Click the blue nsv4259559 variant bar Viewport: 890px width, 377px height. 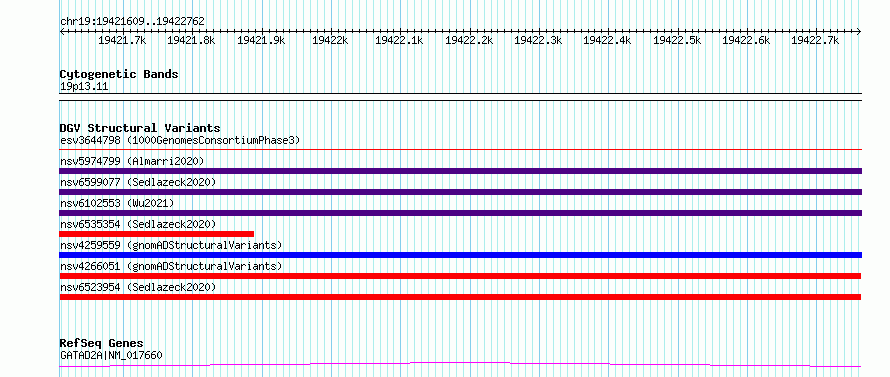460,255
